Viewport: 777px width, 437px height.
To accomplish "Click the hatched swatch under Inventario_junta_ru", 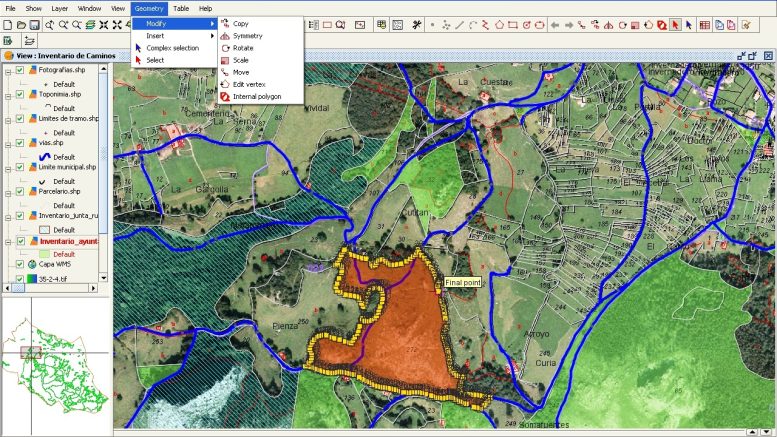I will (x=45, y=230).
